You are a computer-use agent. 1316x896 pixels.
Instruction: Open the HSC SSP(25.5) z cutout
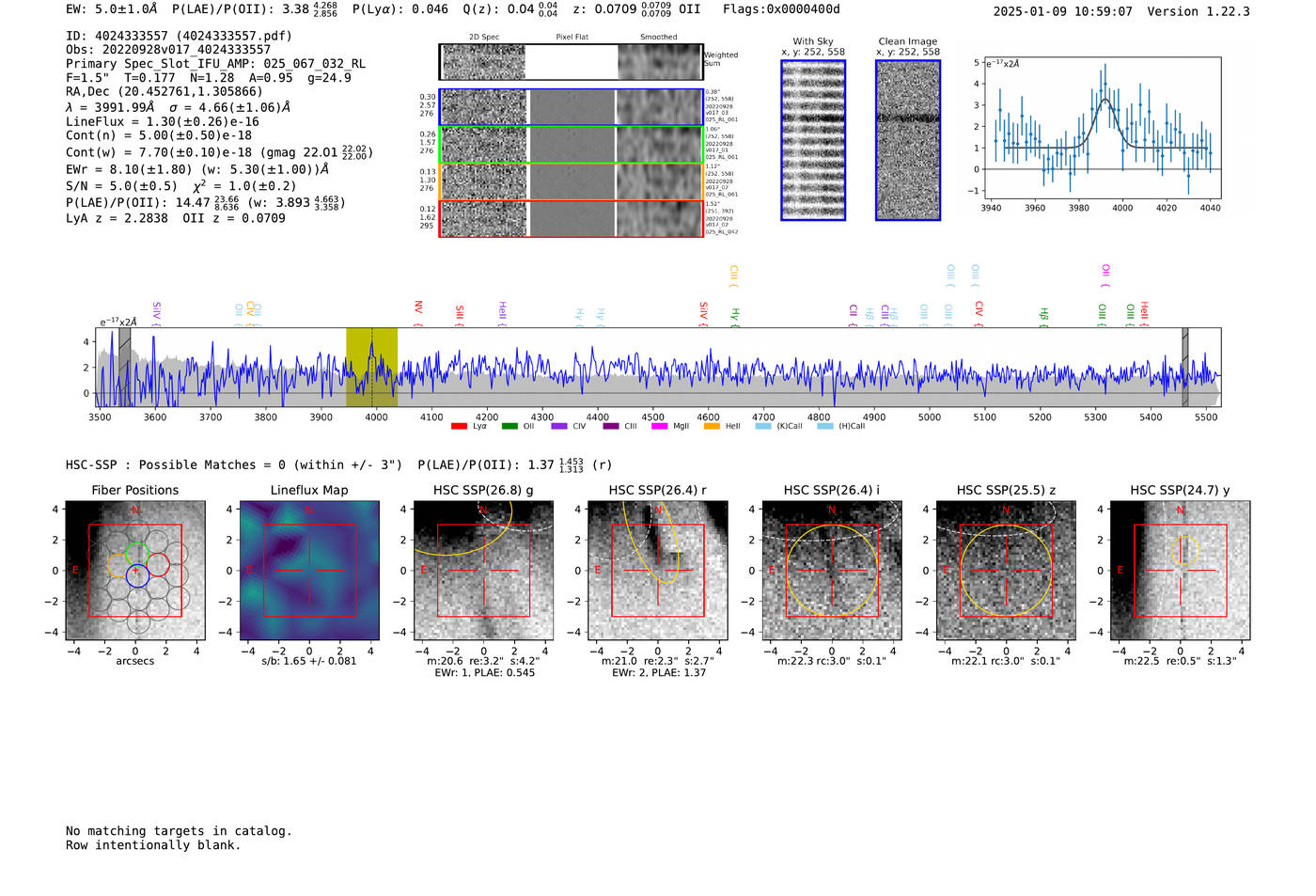(x=1006, y=571)
